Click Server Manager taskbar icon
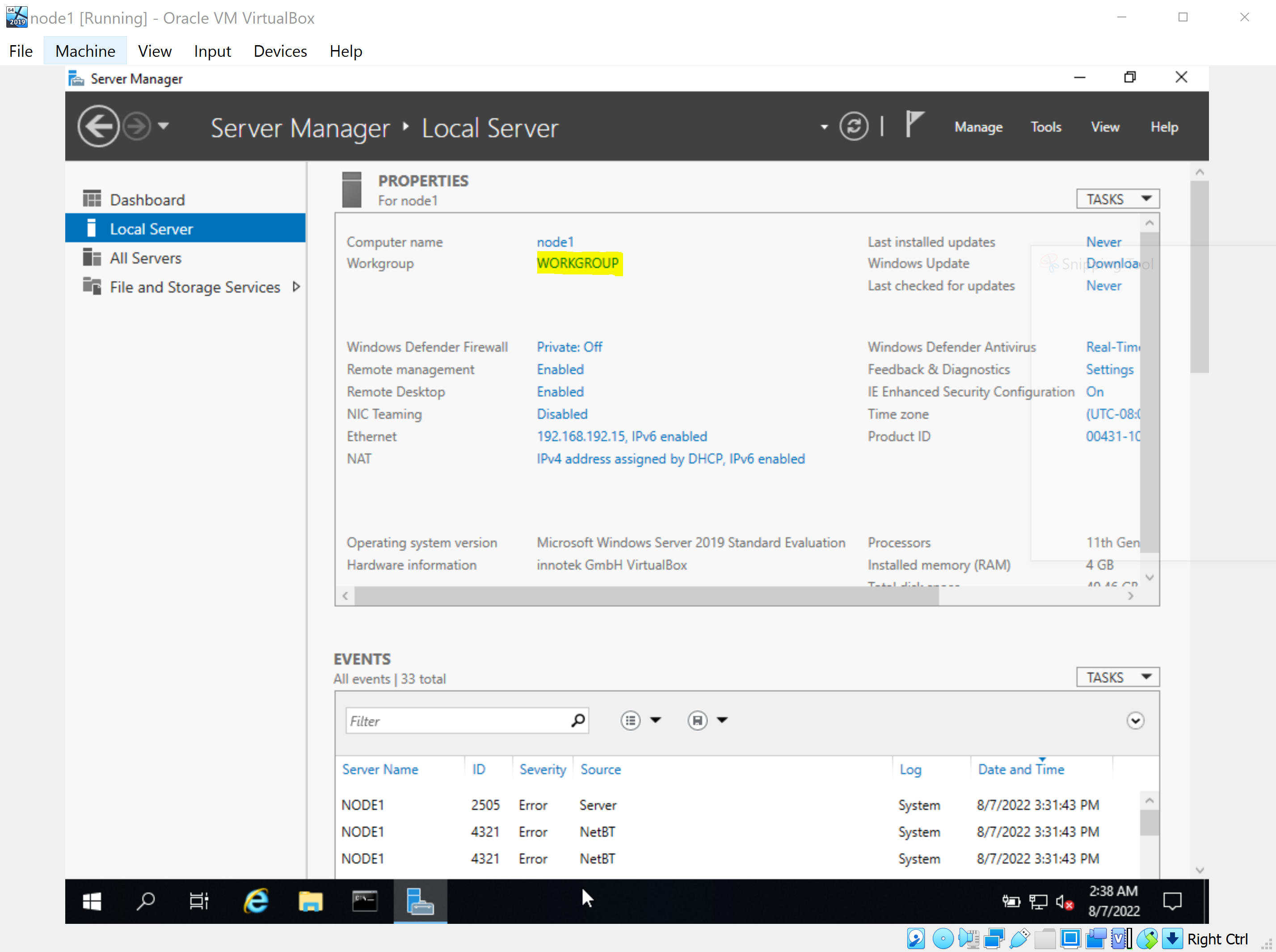 point(420,901)
